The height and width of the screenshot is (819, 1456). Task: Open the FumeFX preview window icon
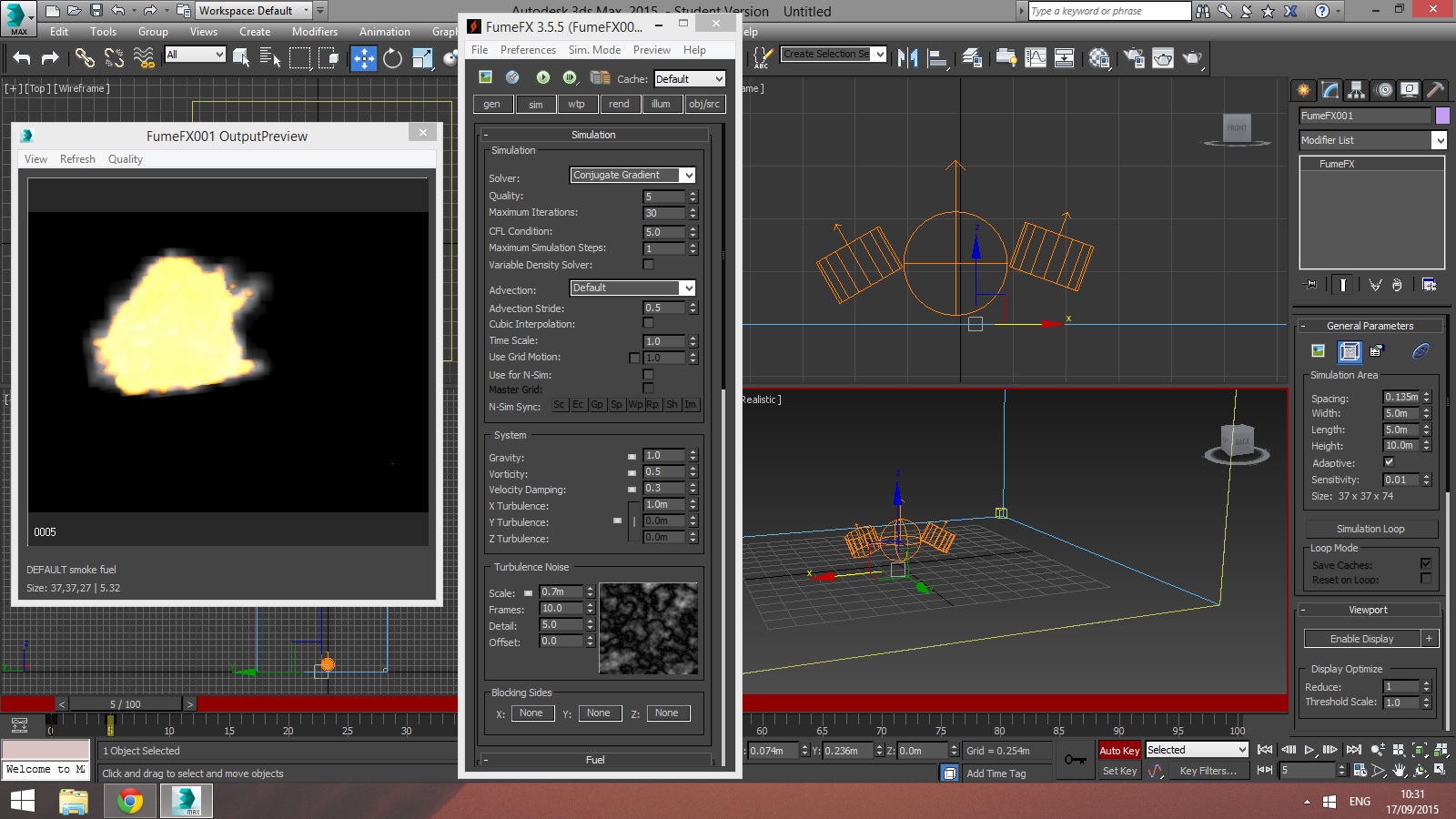pyautogui.click(x=485, y=77)
